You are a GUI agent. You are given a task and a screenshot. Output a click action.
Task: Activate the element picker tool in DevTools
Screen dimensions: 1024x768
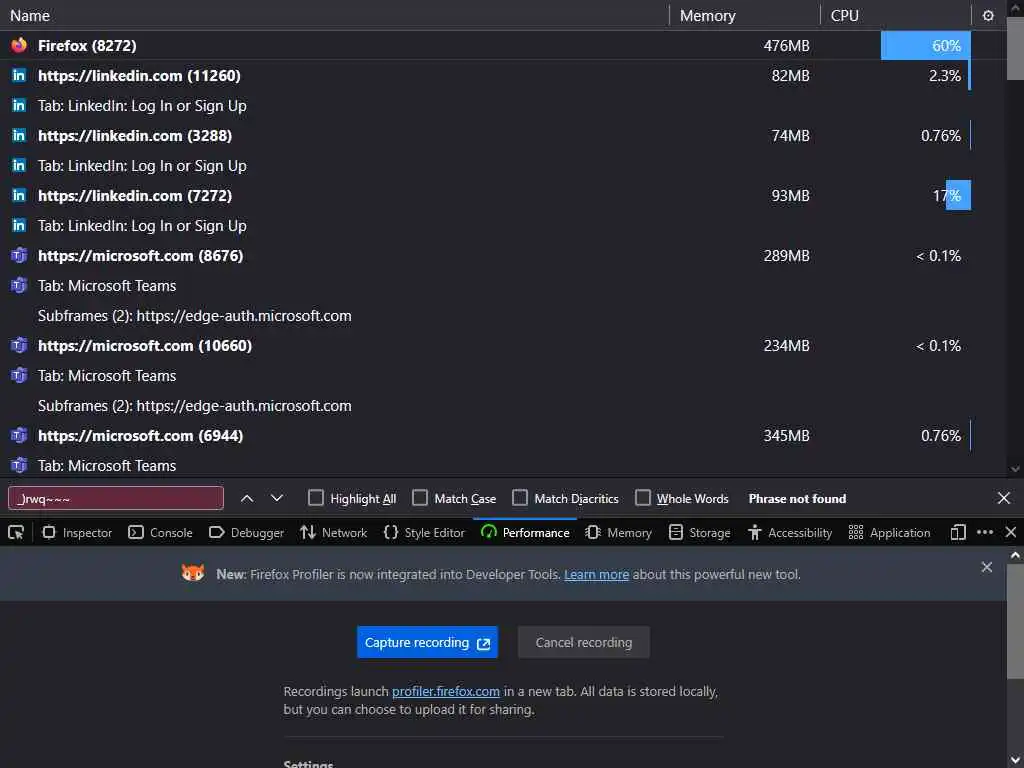click(16, 533)
